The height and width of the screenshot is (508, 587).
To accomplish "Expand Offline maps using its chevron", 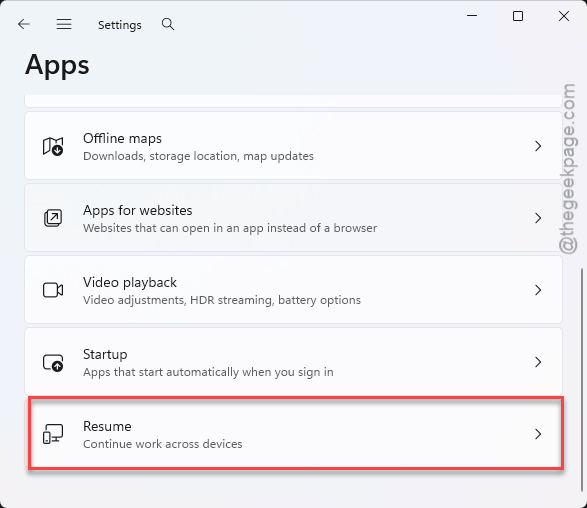I will [538, 146].
